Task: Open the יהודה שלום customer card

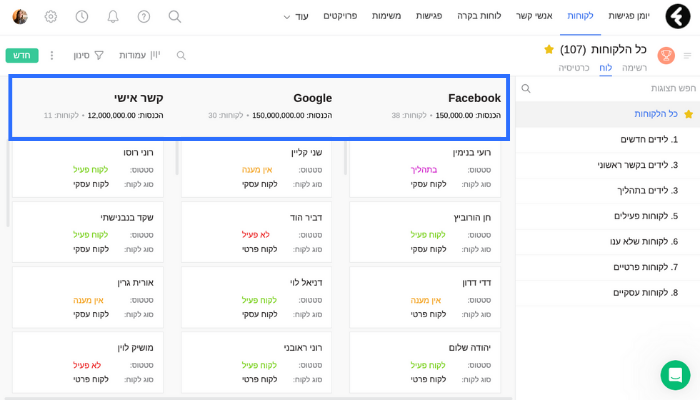Action: coord(425,362)
